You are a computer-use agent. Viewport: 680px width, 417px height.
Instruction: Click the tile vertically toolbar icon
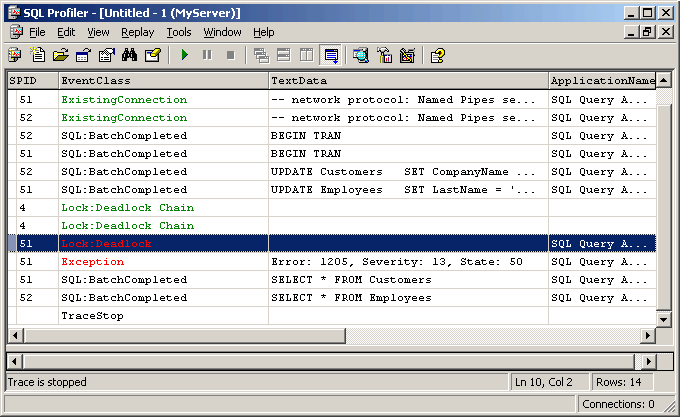point(307,55)
